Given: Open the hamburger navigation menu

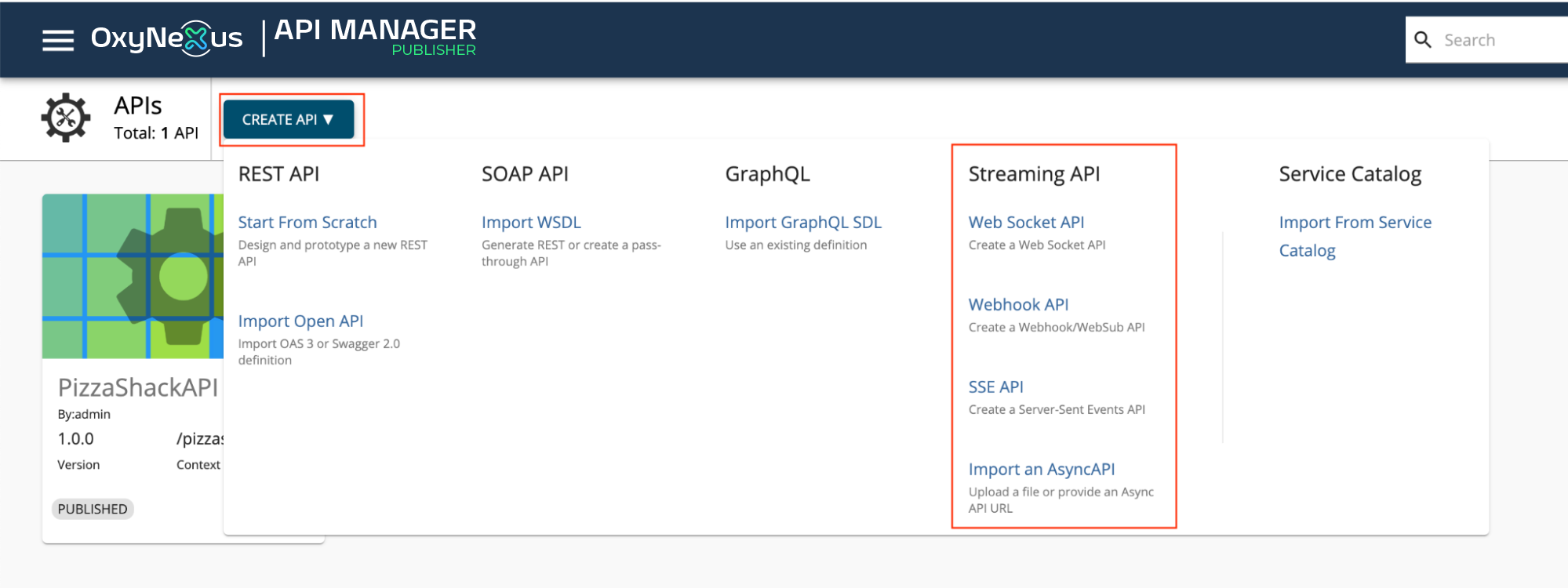Looking at the screenshot, I should pos(58,40).
